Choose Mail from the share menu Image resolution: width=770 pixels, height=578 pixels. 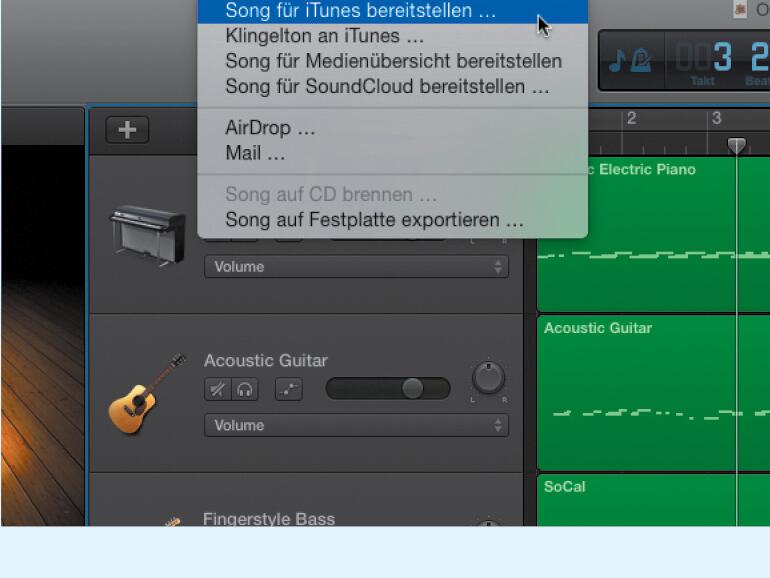point(255,154)
